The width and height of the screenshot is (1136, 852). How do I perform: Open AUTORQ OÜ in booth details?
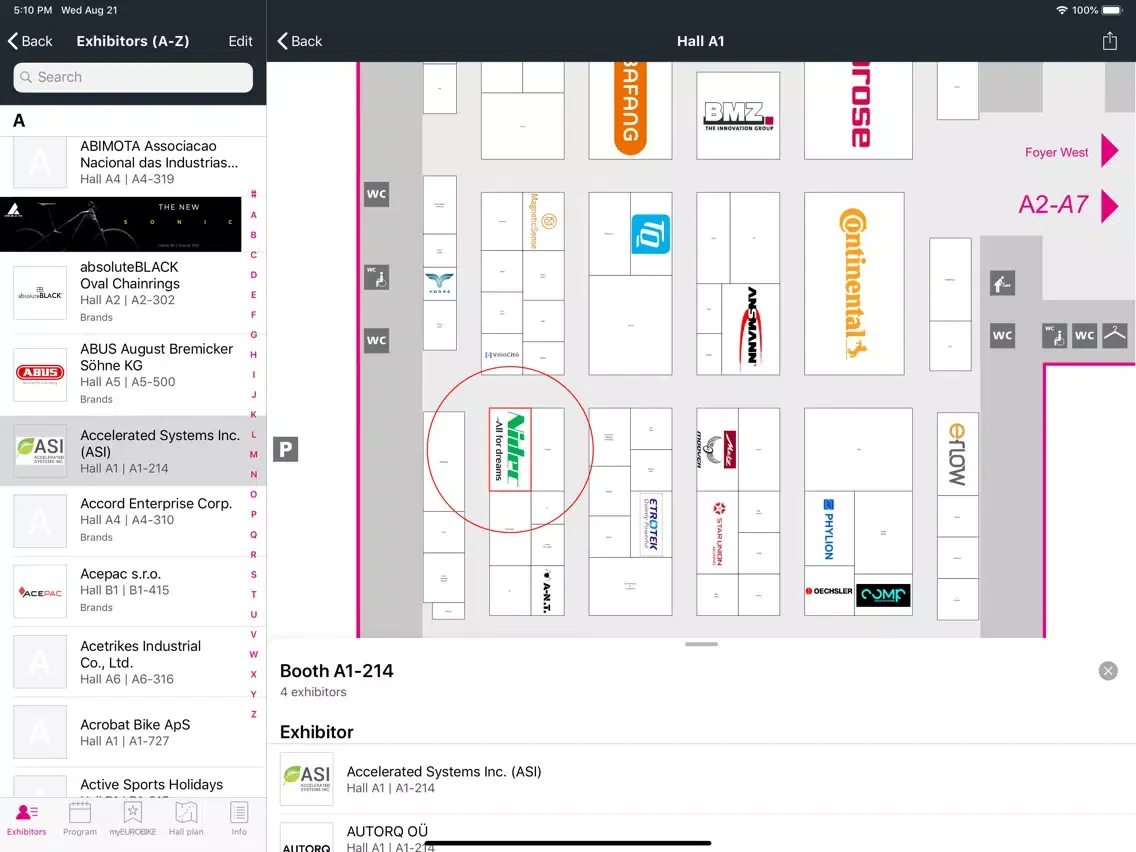(x=701, y=834)
